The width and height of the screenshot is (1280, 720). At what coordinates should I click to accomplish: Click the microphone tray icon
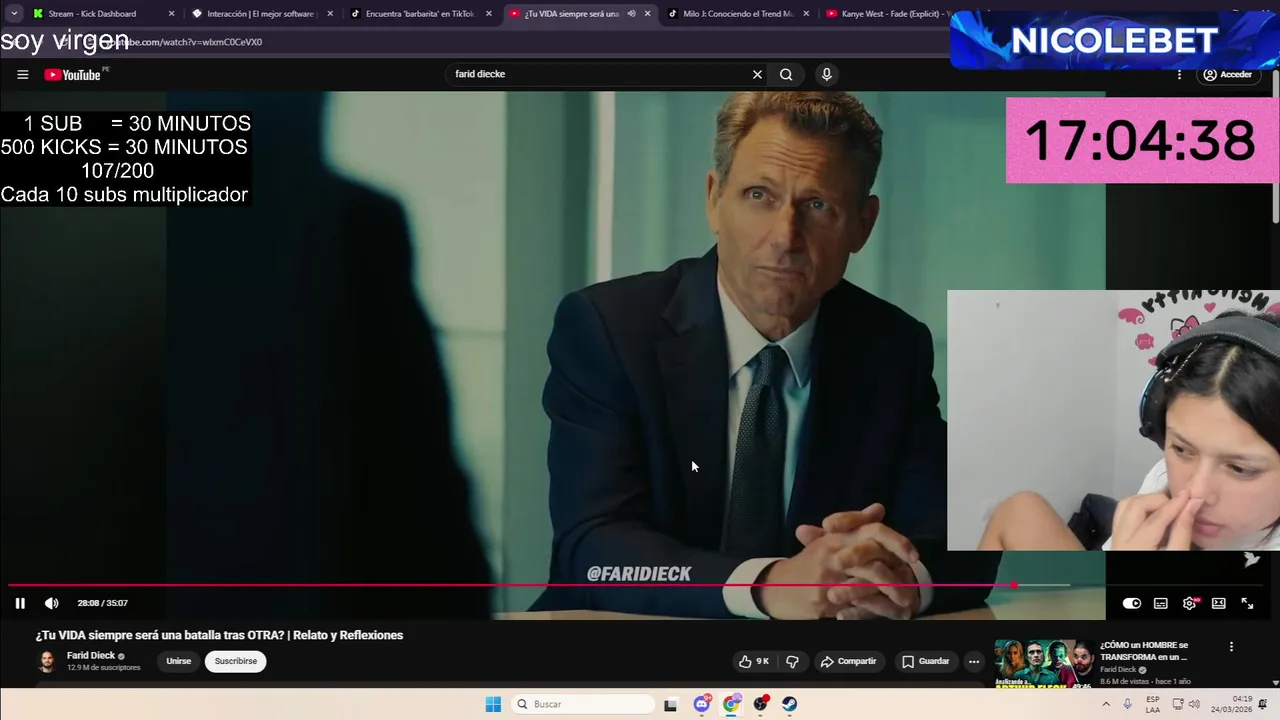click(x=1127, y=704)
